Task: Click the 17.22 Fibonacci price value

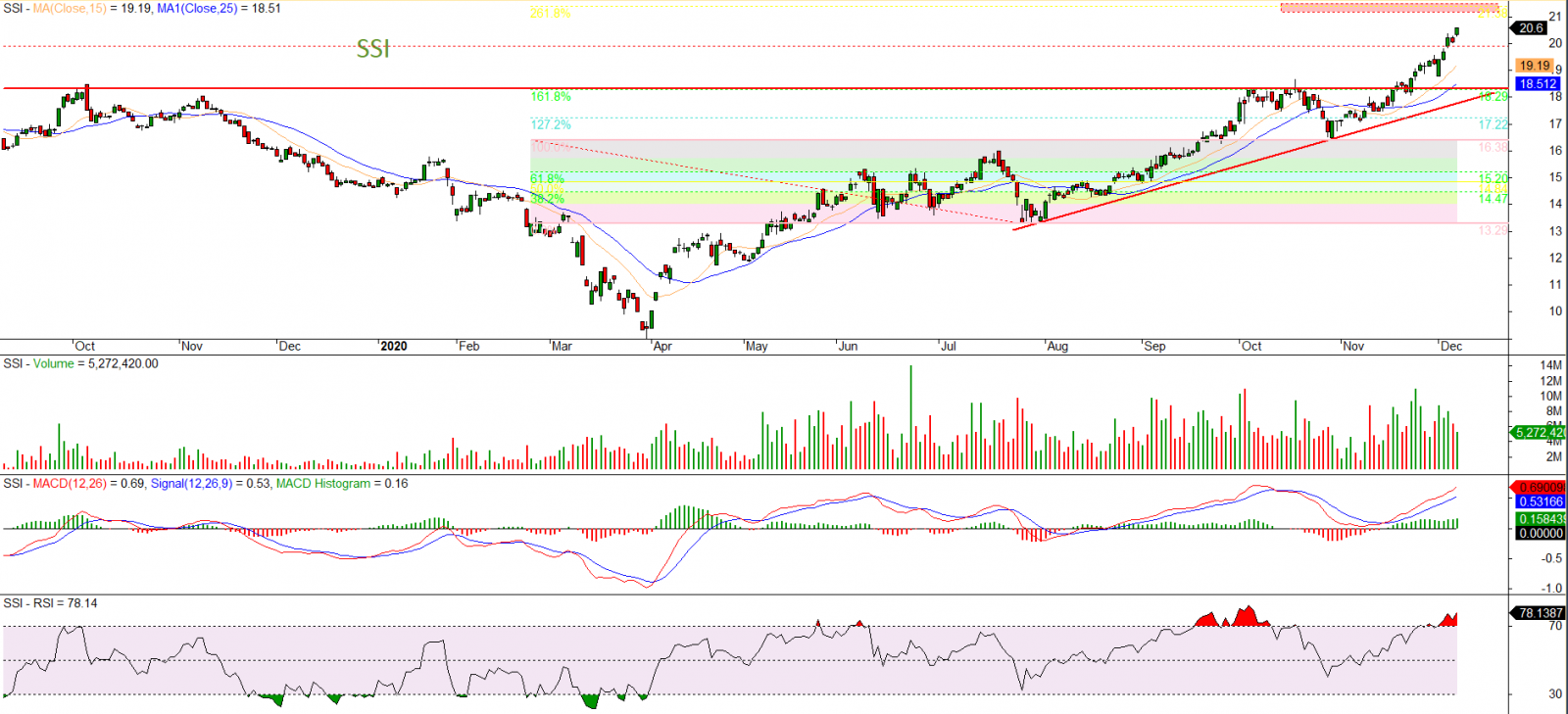Action: point(1494,124)
